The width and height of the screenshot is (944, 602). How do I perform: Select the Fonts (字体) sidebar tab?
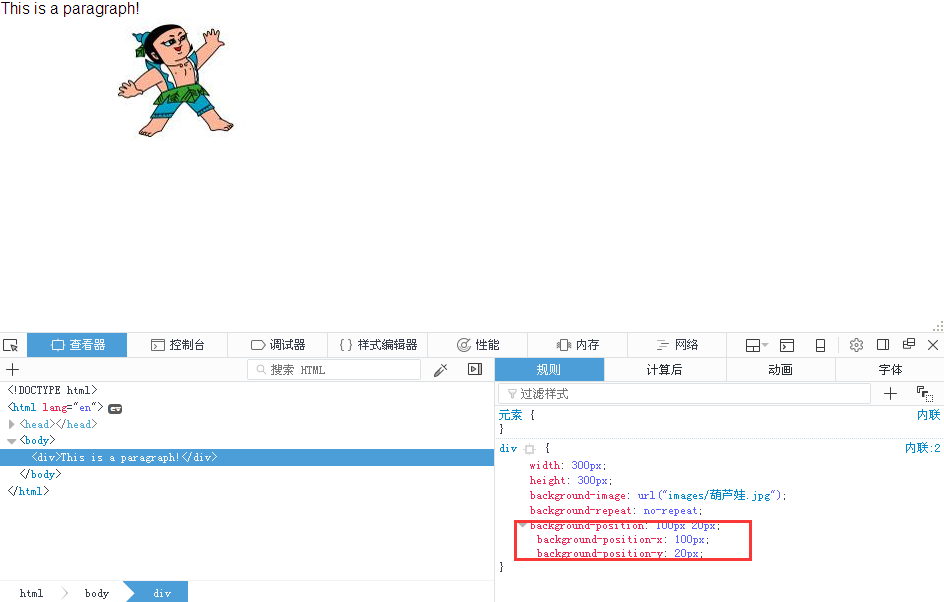pos(890,370)
